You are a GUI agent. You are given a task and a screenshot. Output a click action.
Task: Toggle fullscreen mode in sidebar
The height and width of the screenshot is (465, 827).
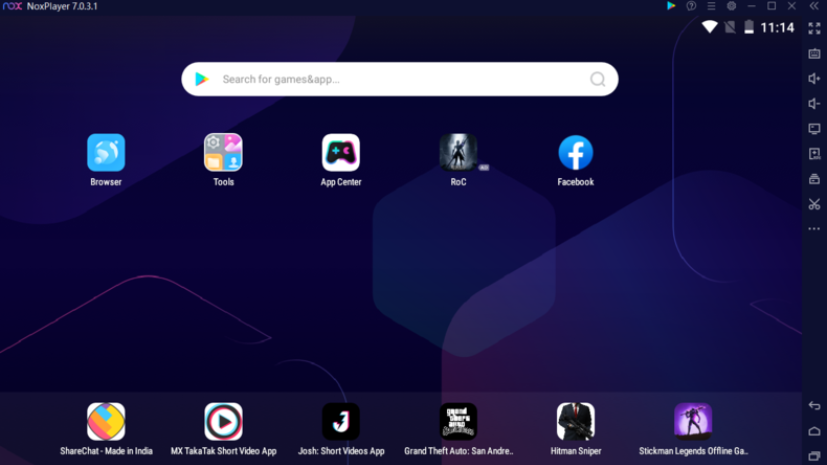(814, 28)
